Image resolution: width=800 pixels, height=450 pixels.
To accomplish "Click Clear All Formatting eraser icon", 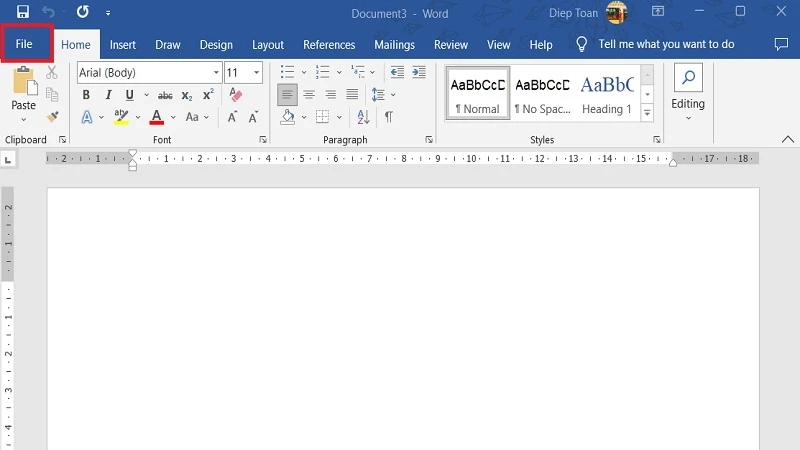I will [x=235, y=94].
